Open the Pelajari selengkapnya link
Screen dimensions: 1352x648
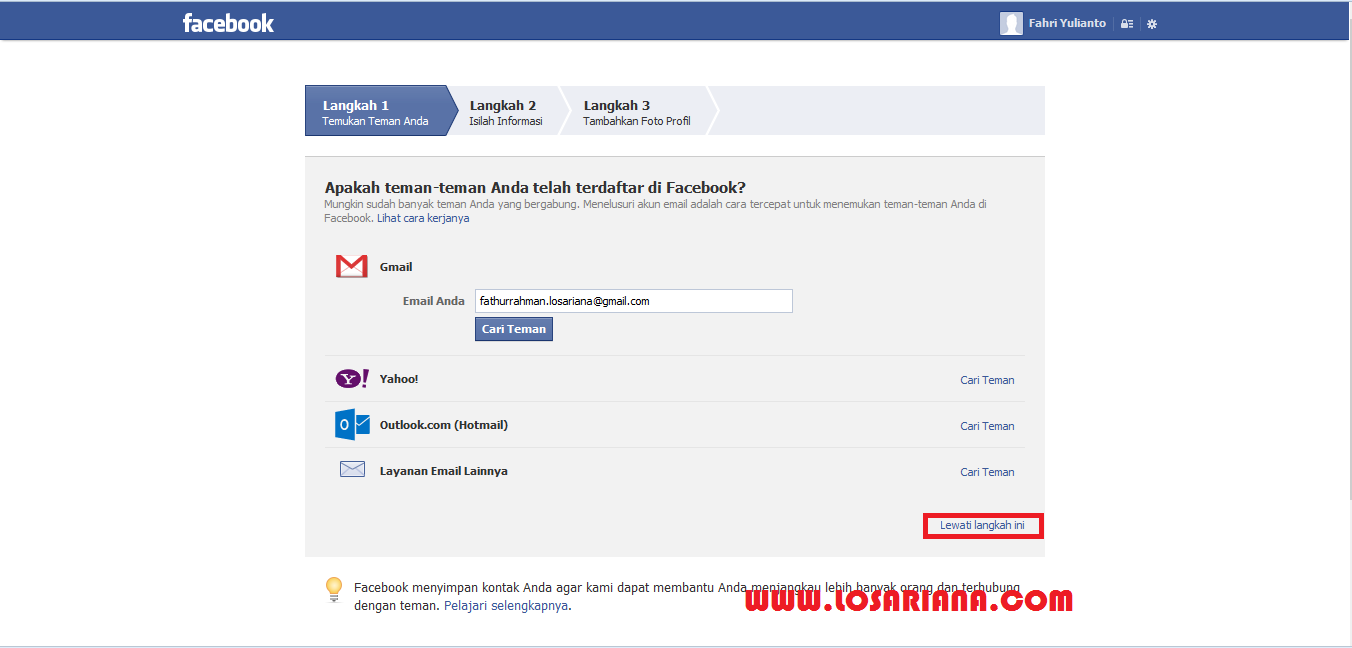[x=506, y=605]
